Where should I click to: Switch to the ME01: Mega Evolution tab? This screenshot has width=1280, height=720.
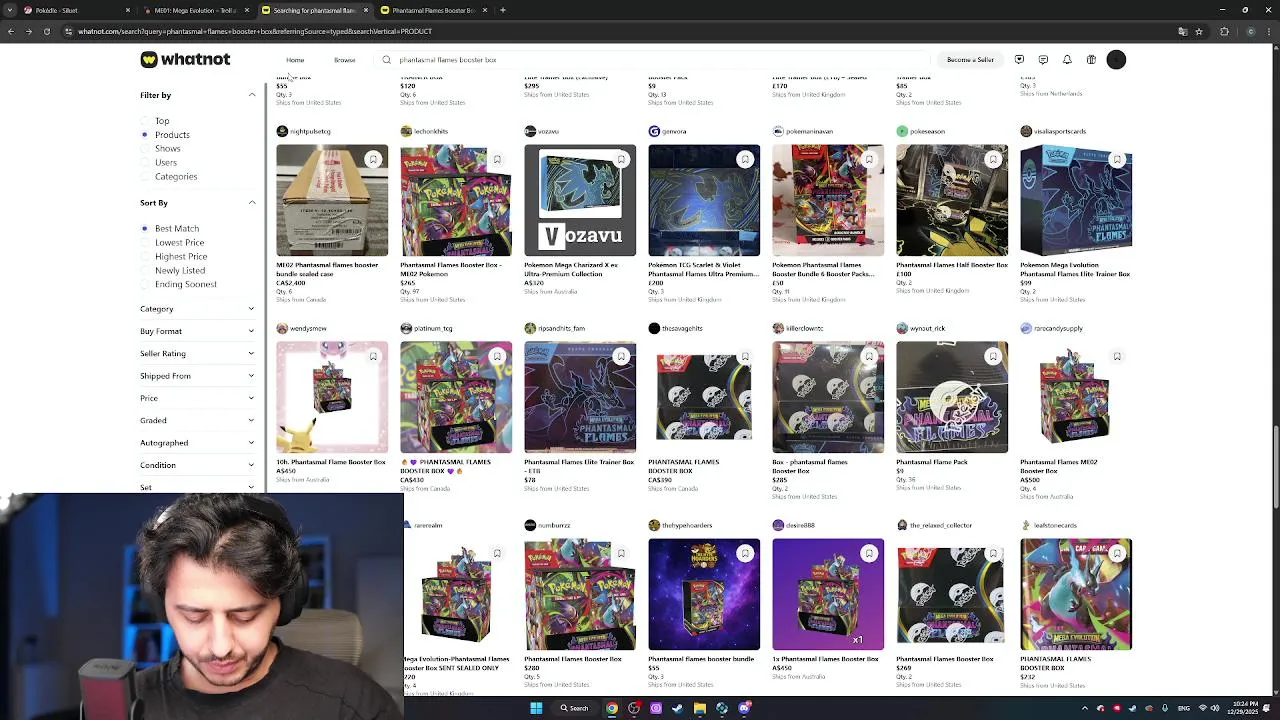point(196,10)
